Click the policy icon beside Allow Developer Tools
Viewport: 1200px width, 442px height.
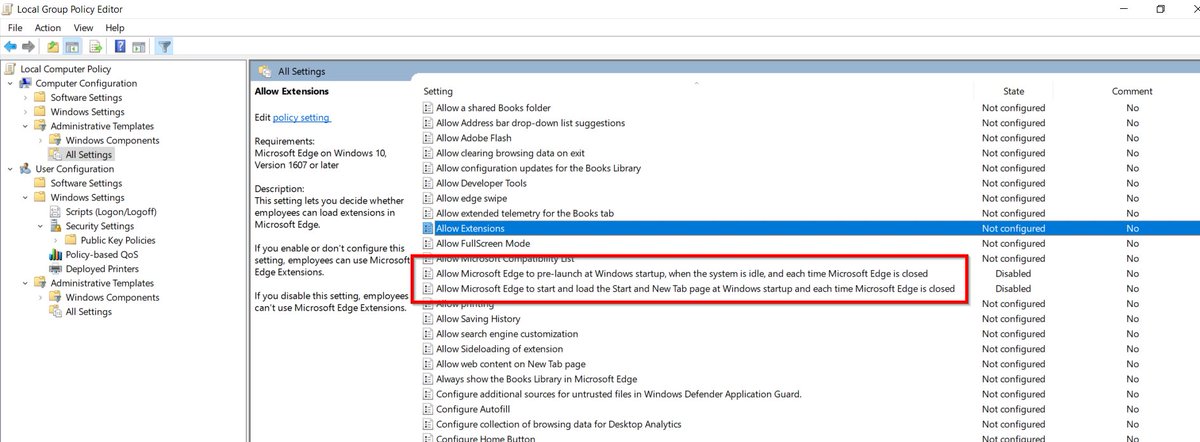point(429,183)
